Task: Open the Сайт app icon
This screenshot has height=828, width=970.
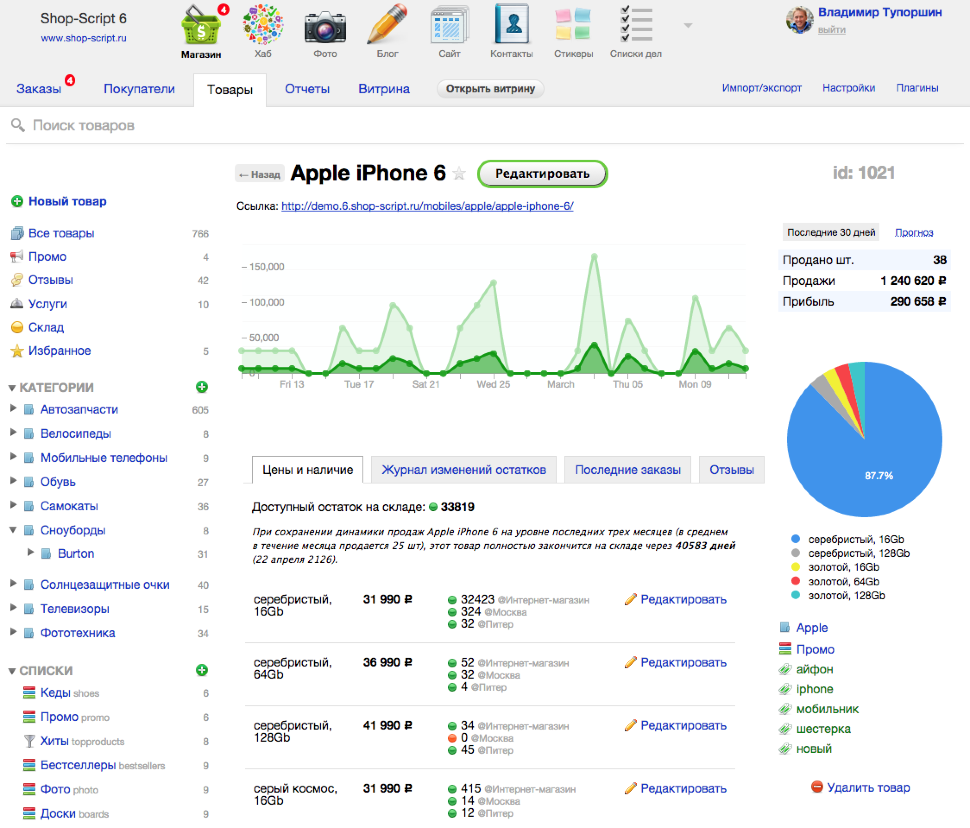Action: (x=450, y=31)
